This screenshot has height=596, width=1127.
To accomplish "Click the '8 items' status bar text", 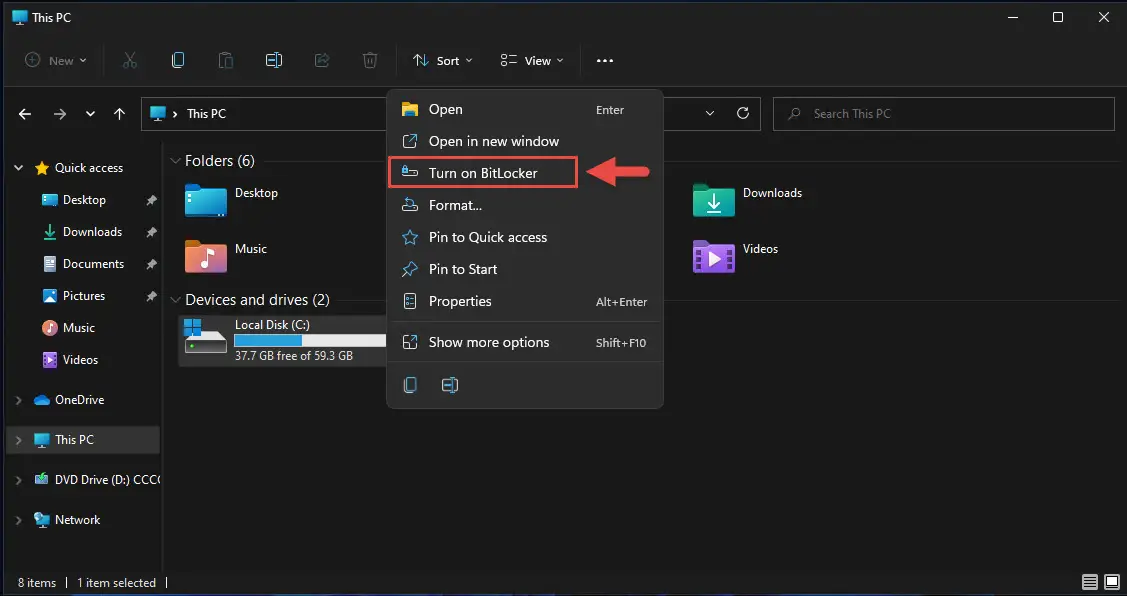I will [x=37, y=582].
